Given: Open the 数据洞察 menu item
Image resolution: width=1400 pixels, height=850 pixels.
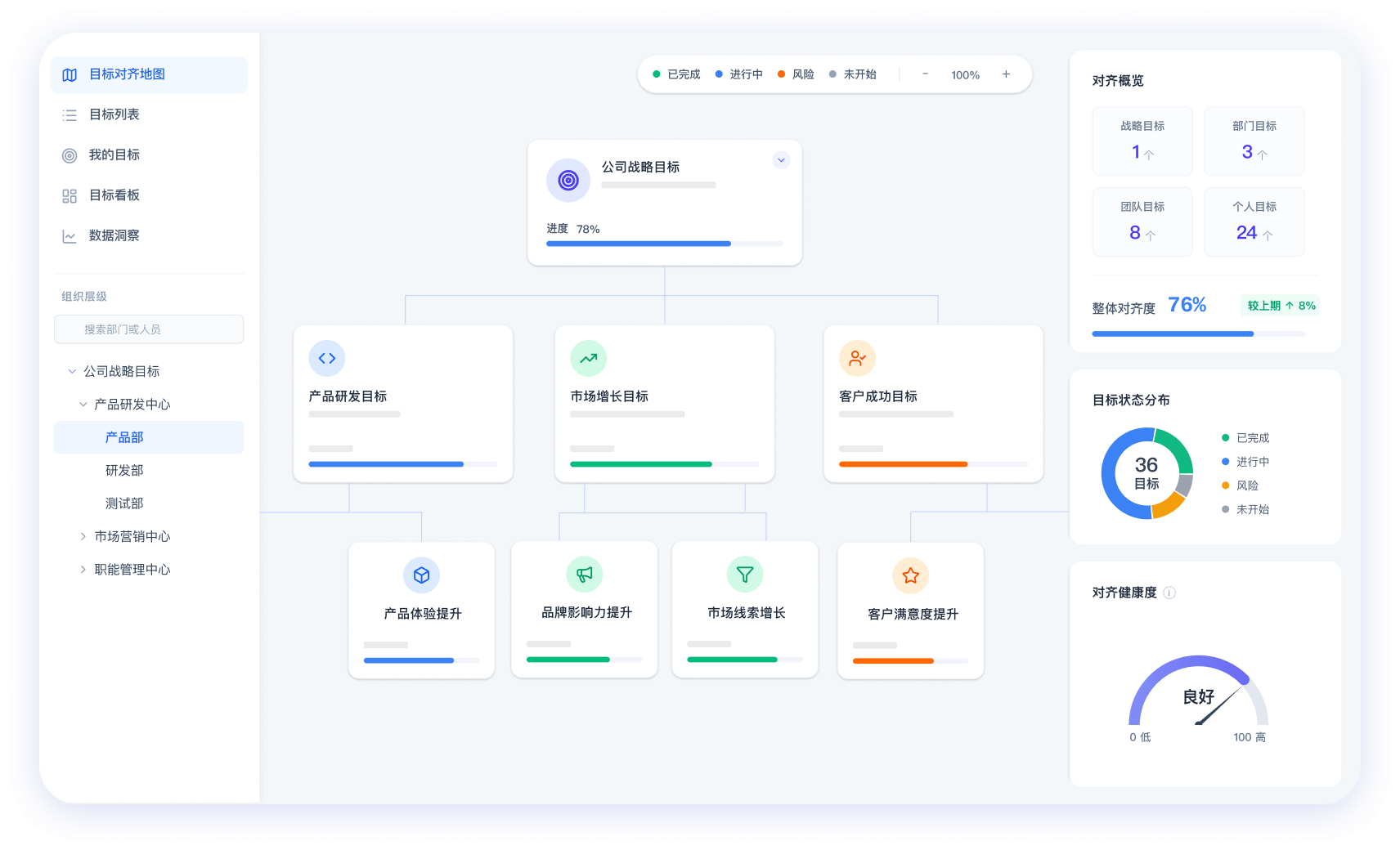Looking at the screenshot, I should pos(149,236).
